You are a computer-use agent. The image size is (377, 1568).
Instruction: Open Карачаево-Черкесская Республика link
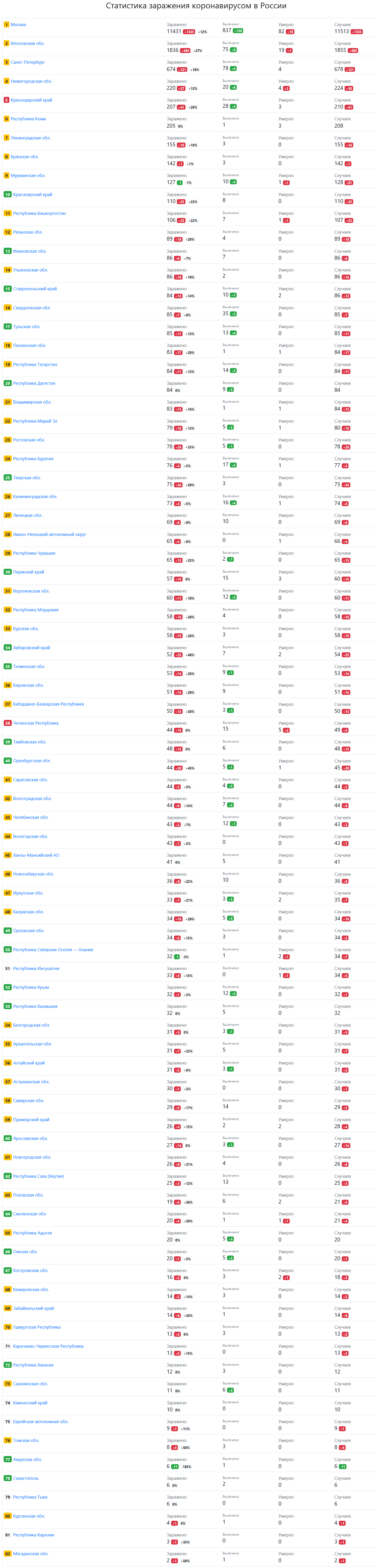click(x=48, y=1346)
